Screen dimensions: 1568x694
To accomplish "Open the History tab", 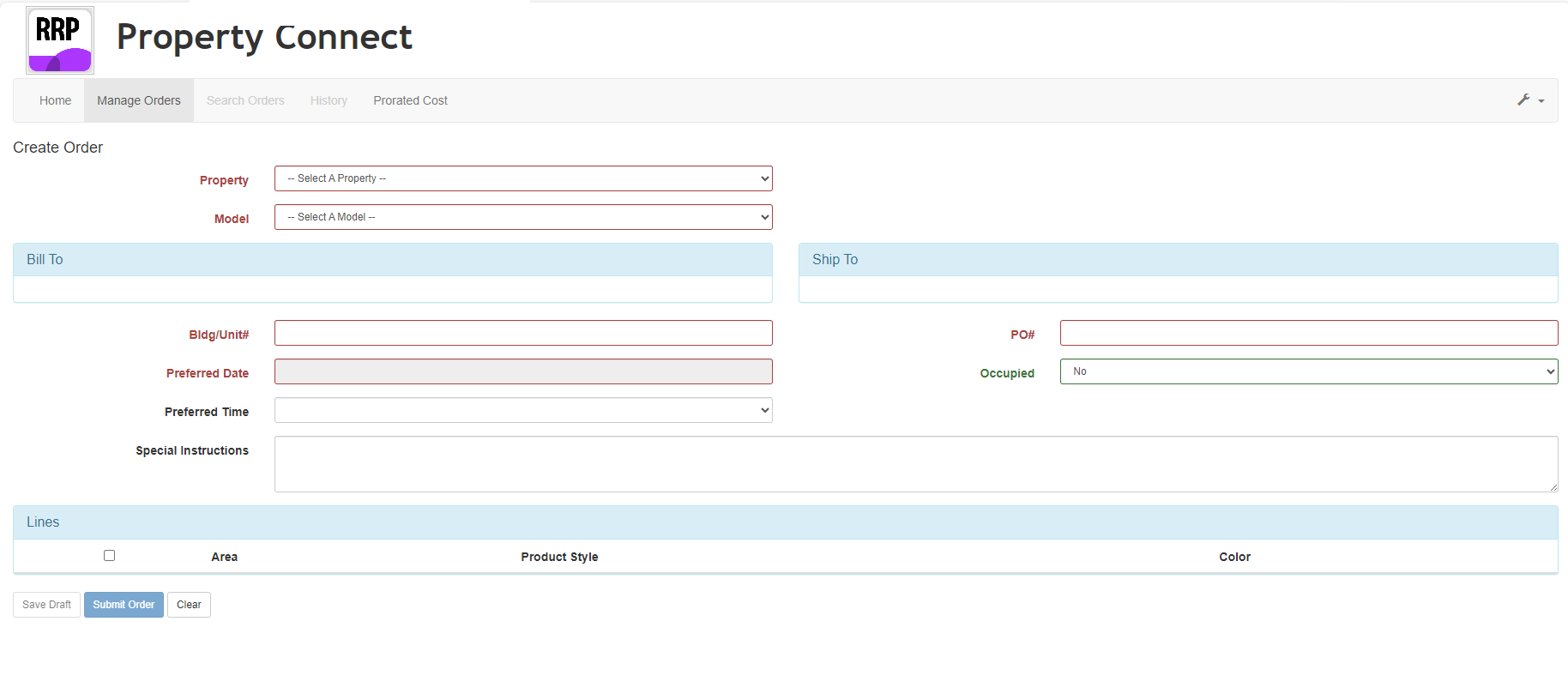I will (x=329, y=100).
